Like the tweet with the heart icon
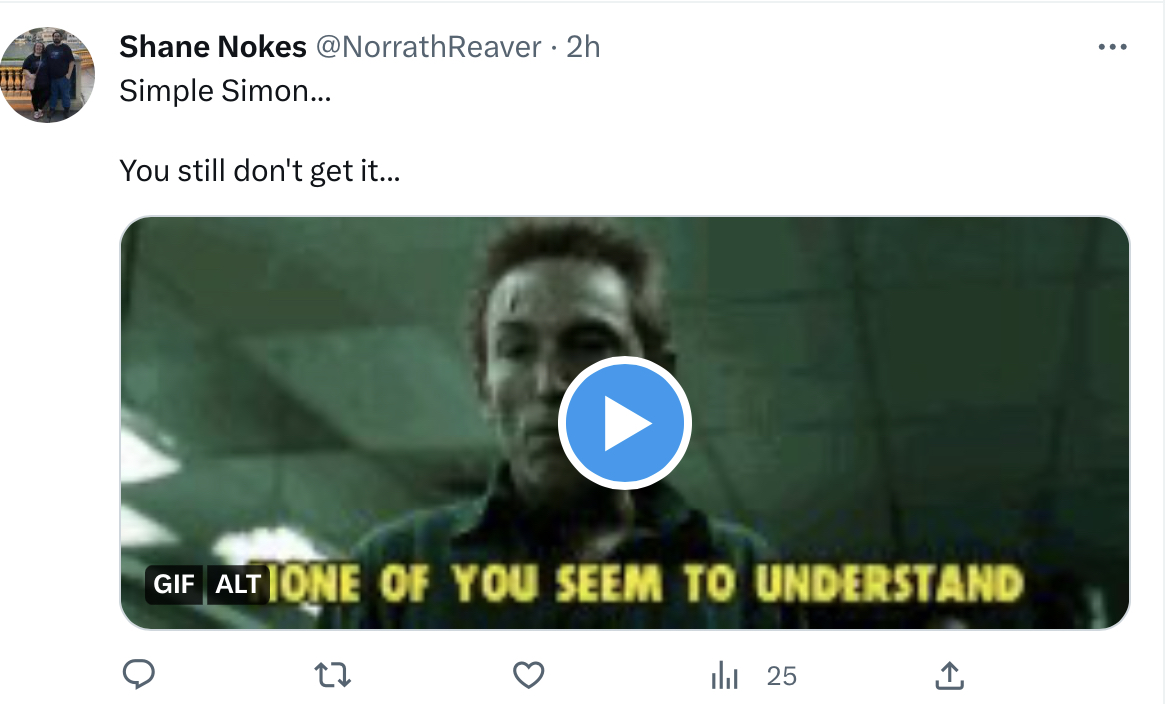 pyautogui.click(x=529, y=675)
